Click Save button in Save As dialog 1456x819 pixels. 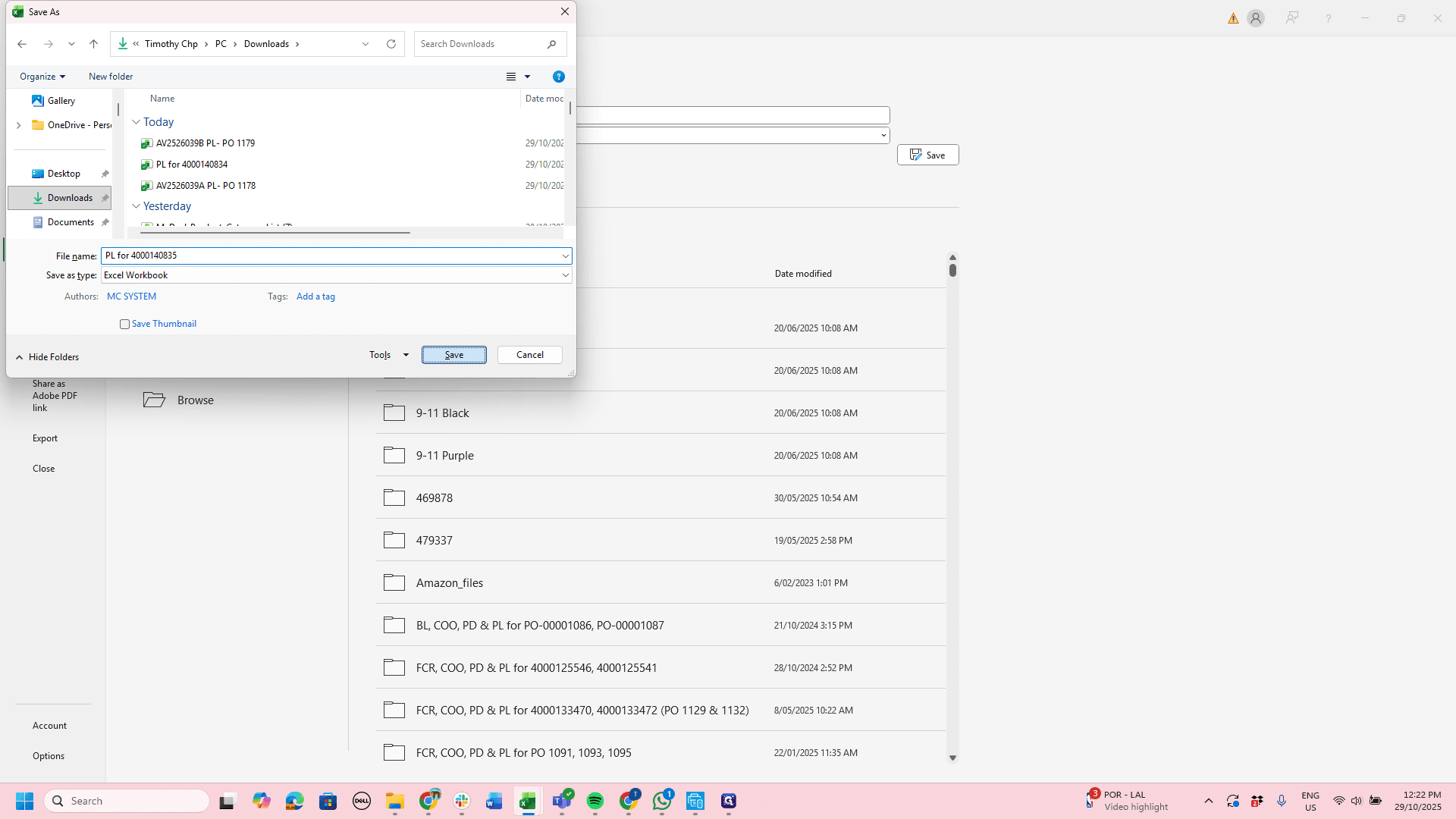tap(454, 355)
